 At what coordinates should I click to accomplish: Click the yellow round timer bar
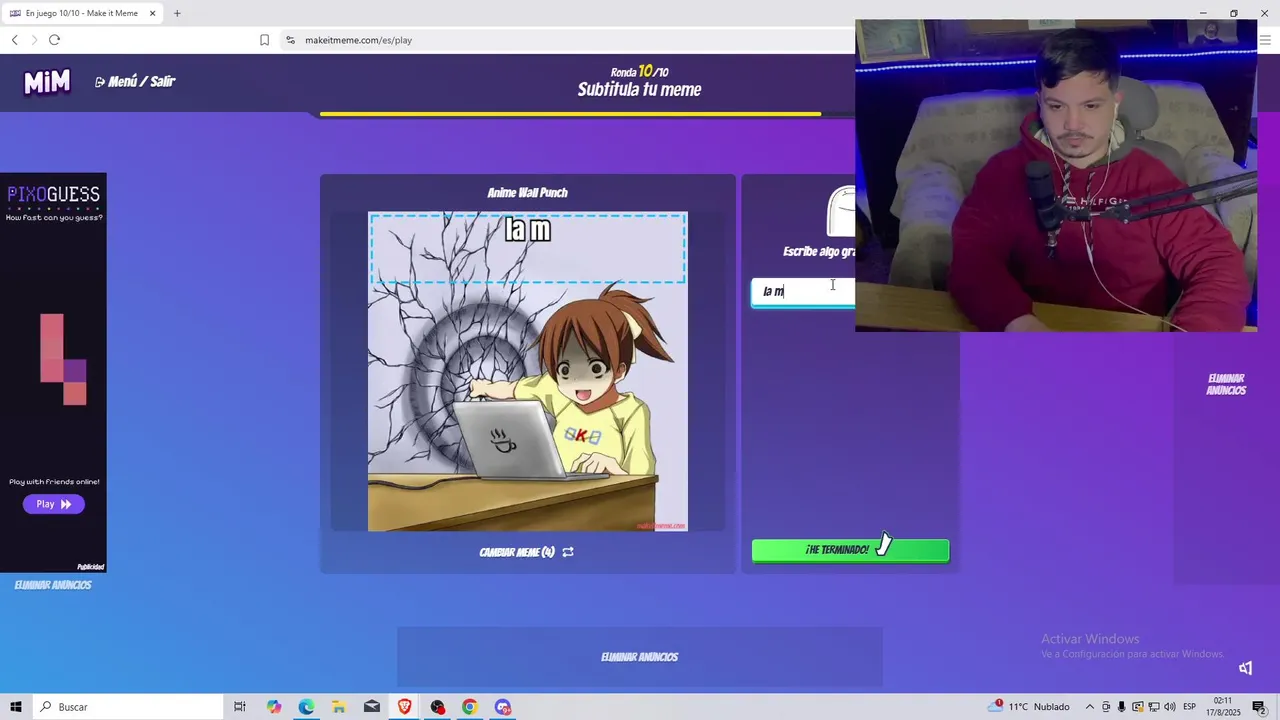pyautogui.click(x=570, y=114)
